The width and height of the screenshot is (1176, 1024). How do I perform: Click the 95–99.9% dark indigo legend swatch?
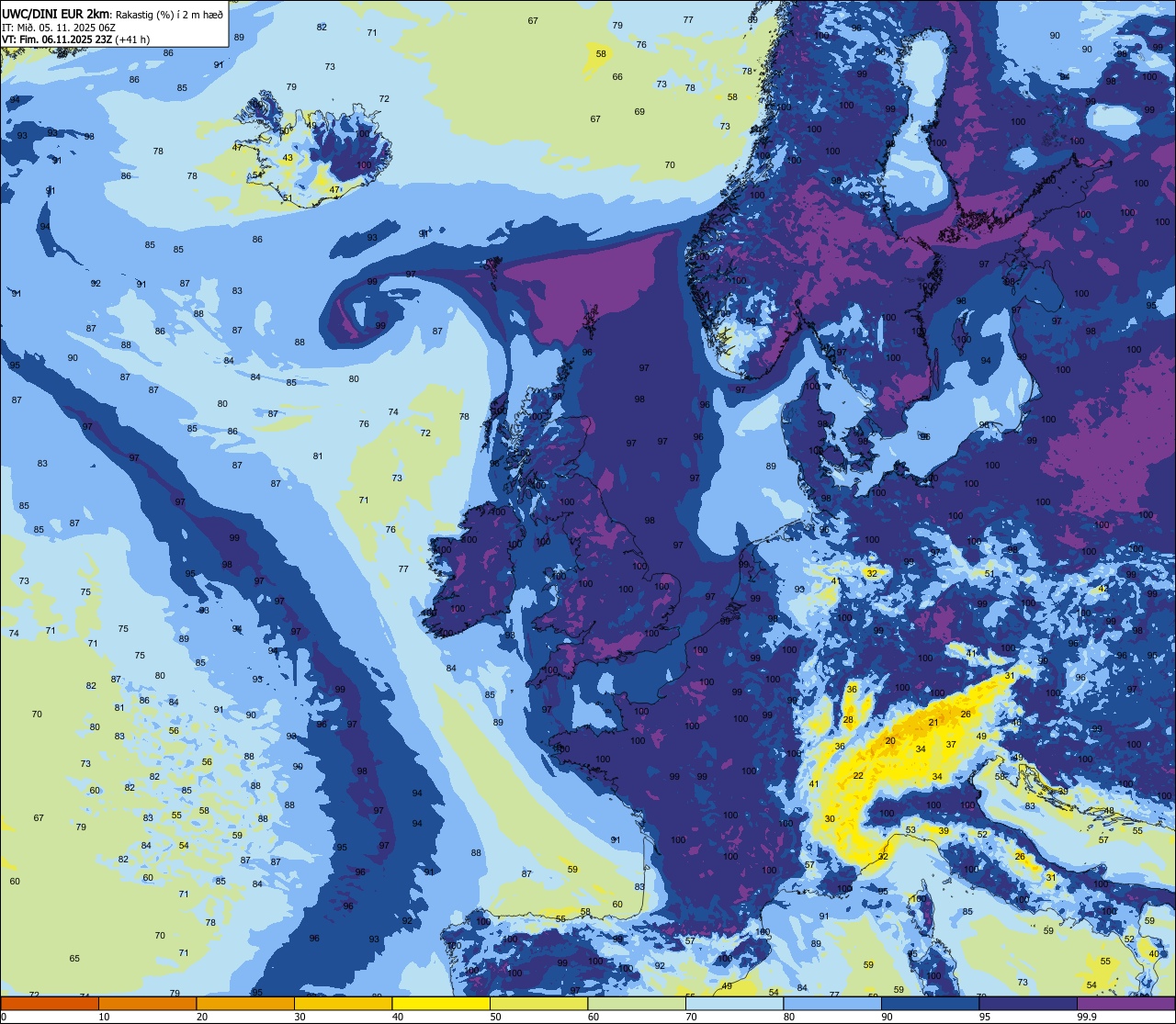1028,1003
